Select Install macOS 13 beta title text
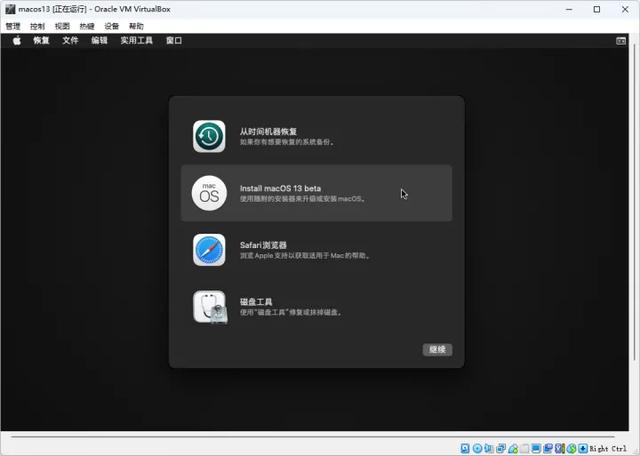 tap(280, 188)
